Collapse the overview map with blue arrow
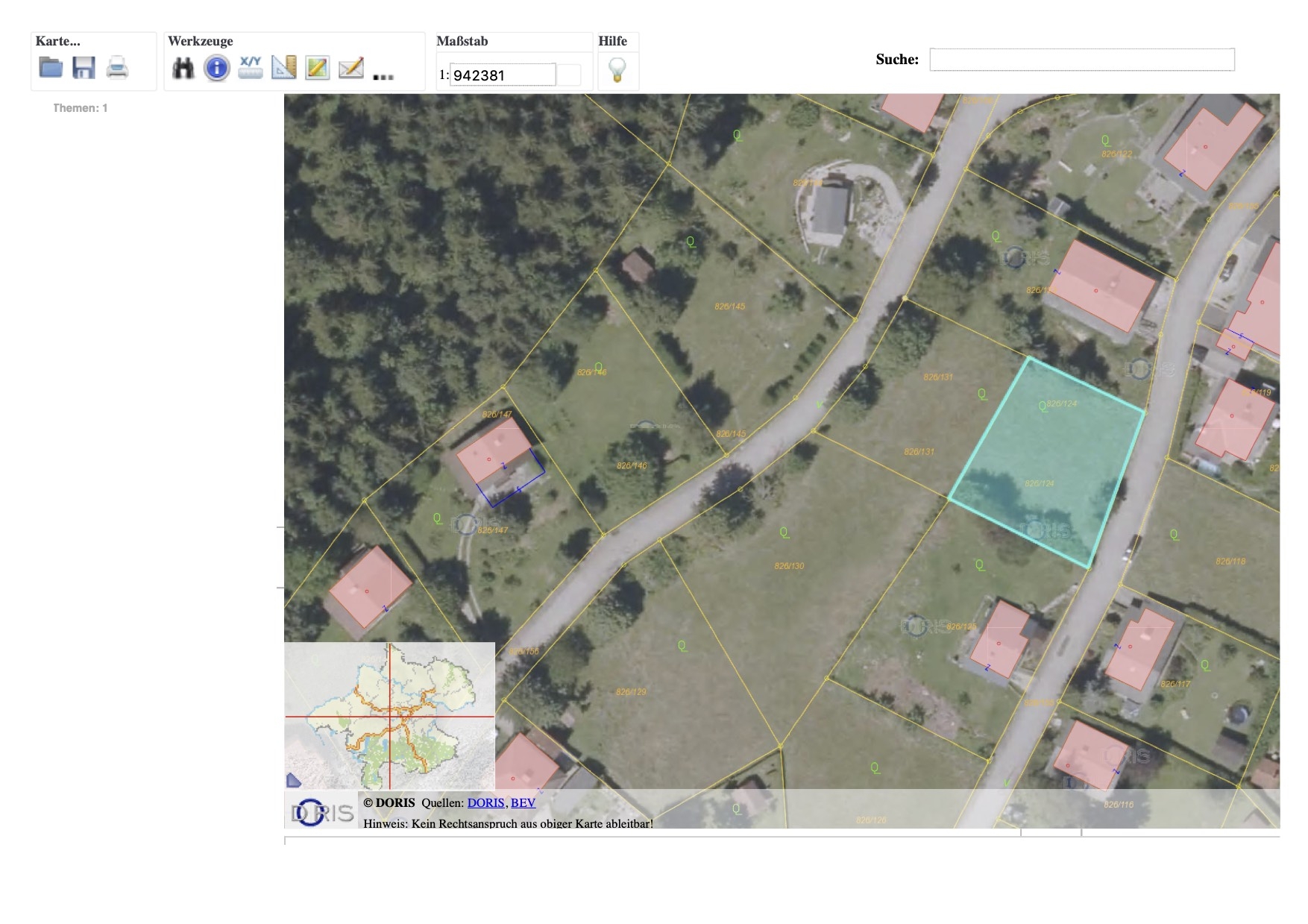 [293, 780]
